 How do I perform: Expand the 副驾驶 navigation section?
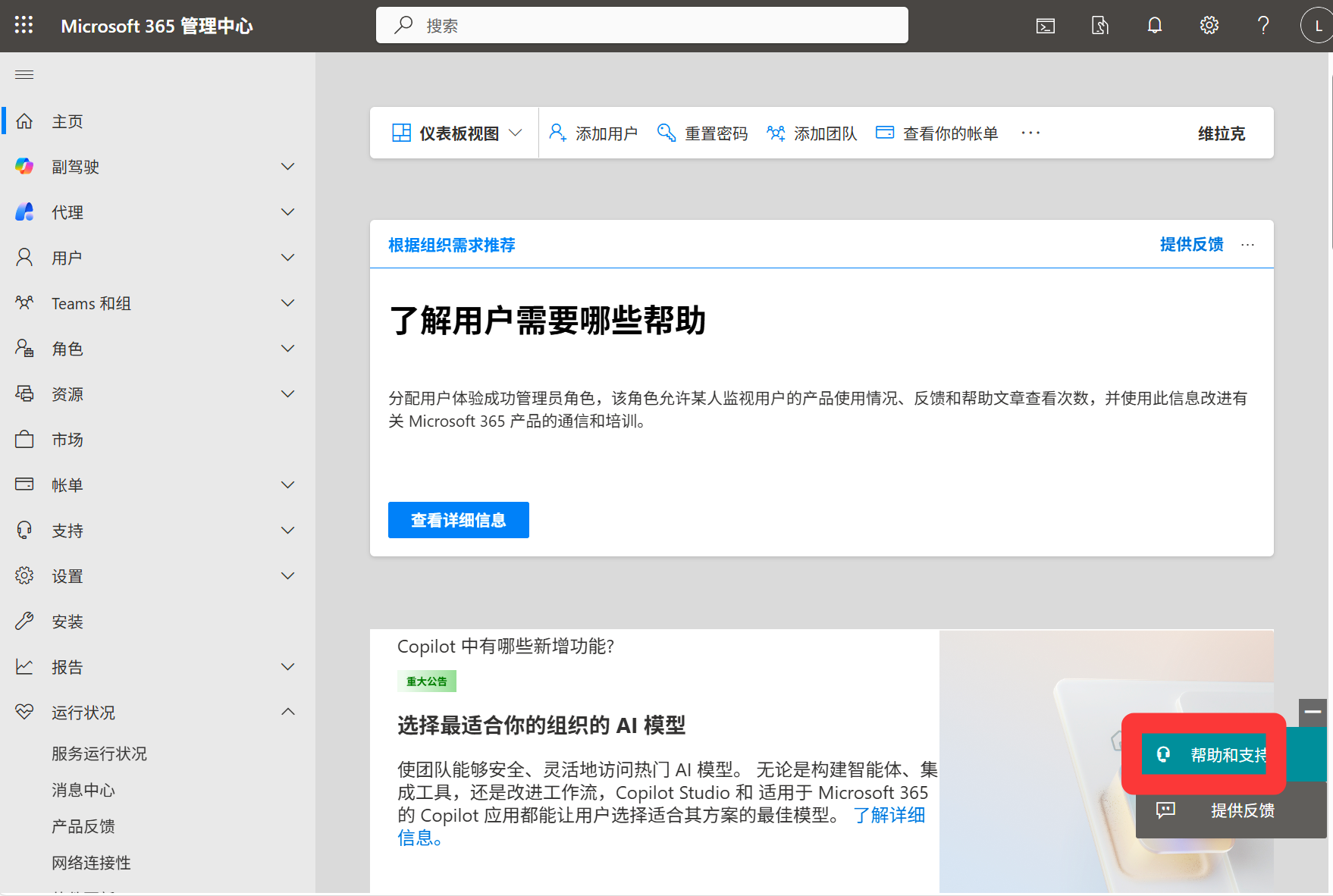pos(287,167)
